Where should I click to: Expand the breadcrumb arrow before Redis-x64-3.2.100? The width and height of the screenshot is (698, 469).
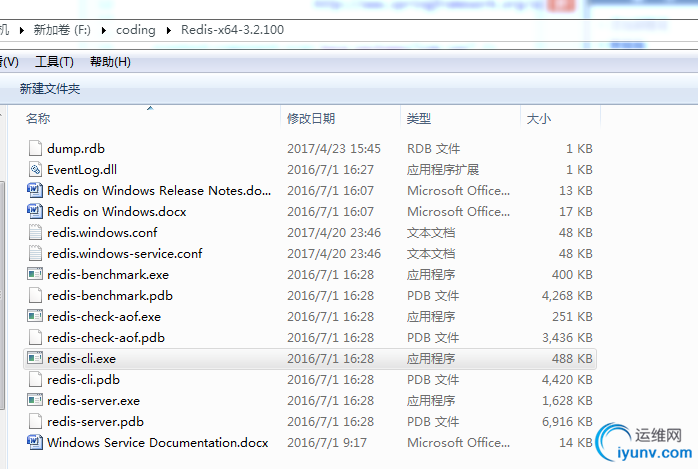(x=169, y=30)
